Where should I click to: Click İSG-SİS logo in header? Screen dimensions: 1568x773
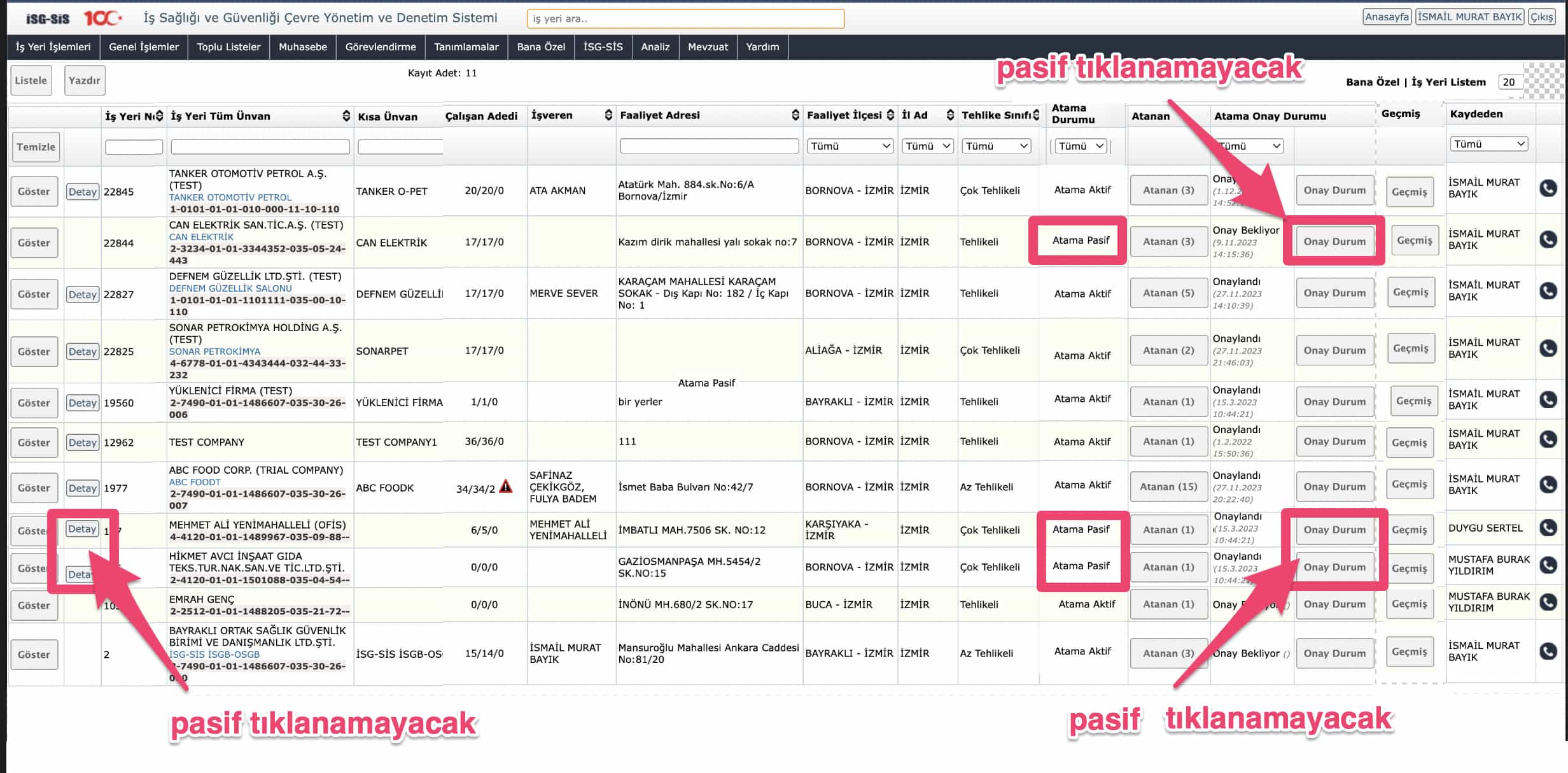[48, 18]
